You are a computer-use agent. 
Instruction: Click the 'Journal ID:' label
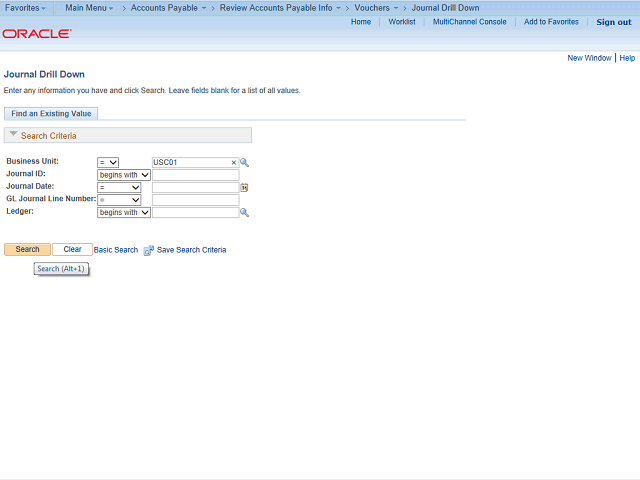[x=26, y=174]
